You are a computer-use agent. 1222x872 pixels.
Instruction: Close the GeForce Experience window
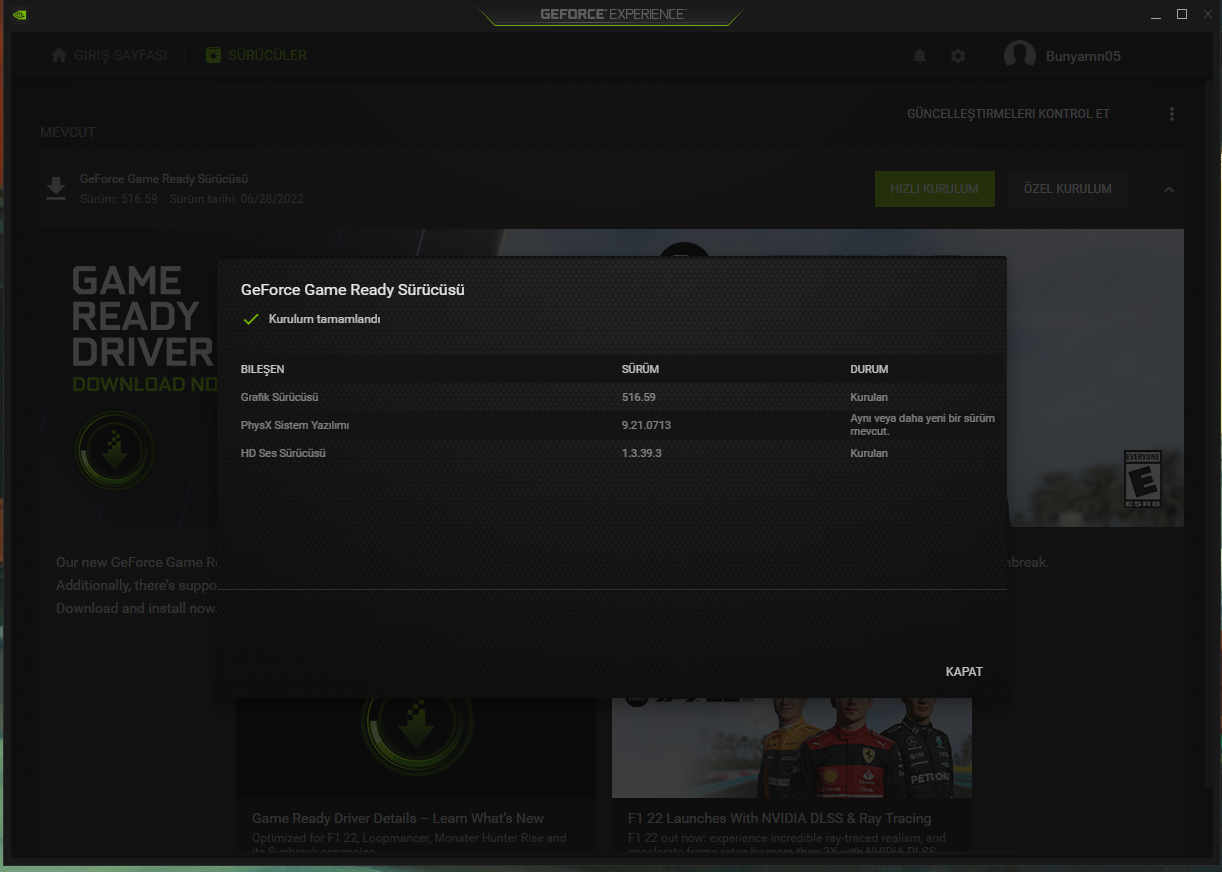[1207, 14]
